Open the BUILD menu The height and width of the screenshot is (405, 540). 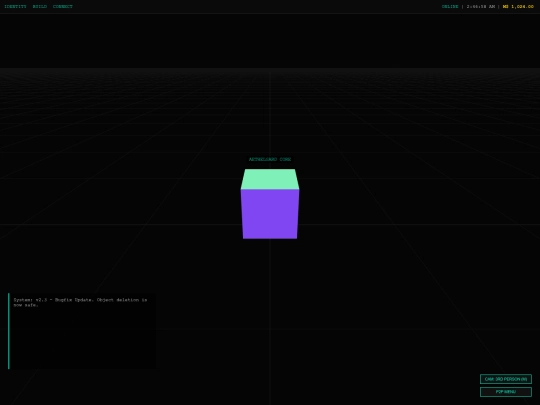point(40,7)
